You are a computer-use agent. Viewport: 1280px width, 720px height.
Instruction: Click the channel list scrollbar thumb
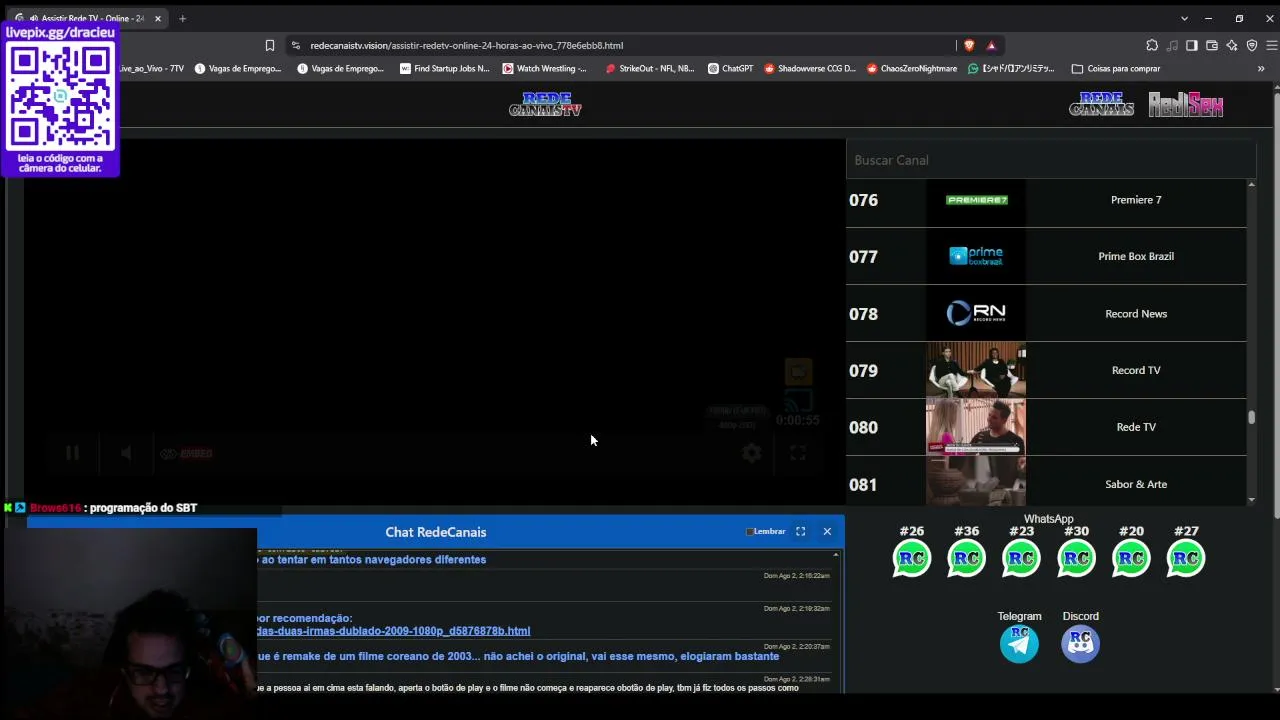pos(1251,417)
